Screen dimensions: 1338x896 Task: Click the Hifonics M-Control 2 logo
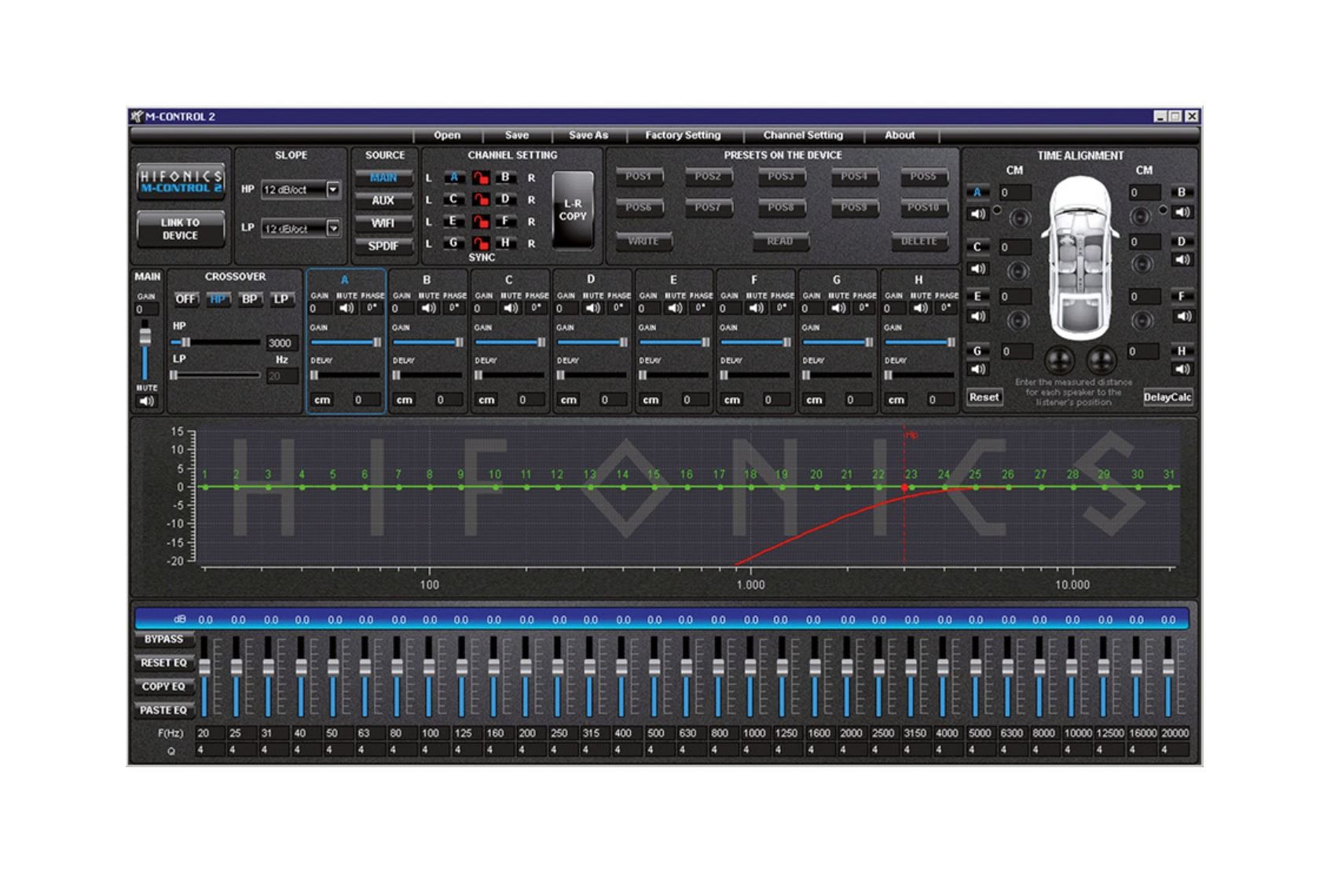(x=181, y=181)
